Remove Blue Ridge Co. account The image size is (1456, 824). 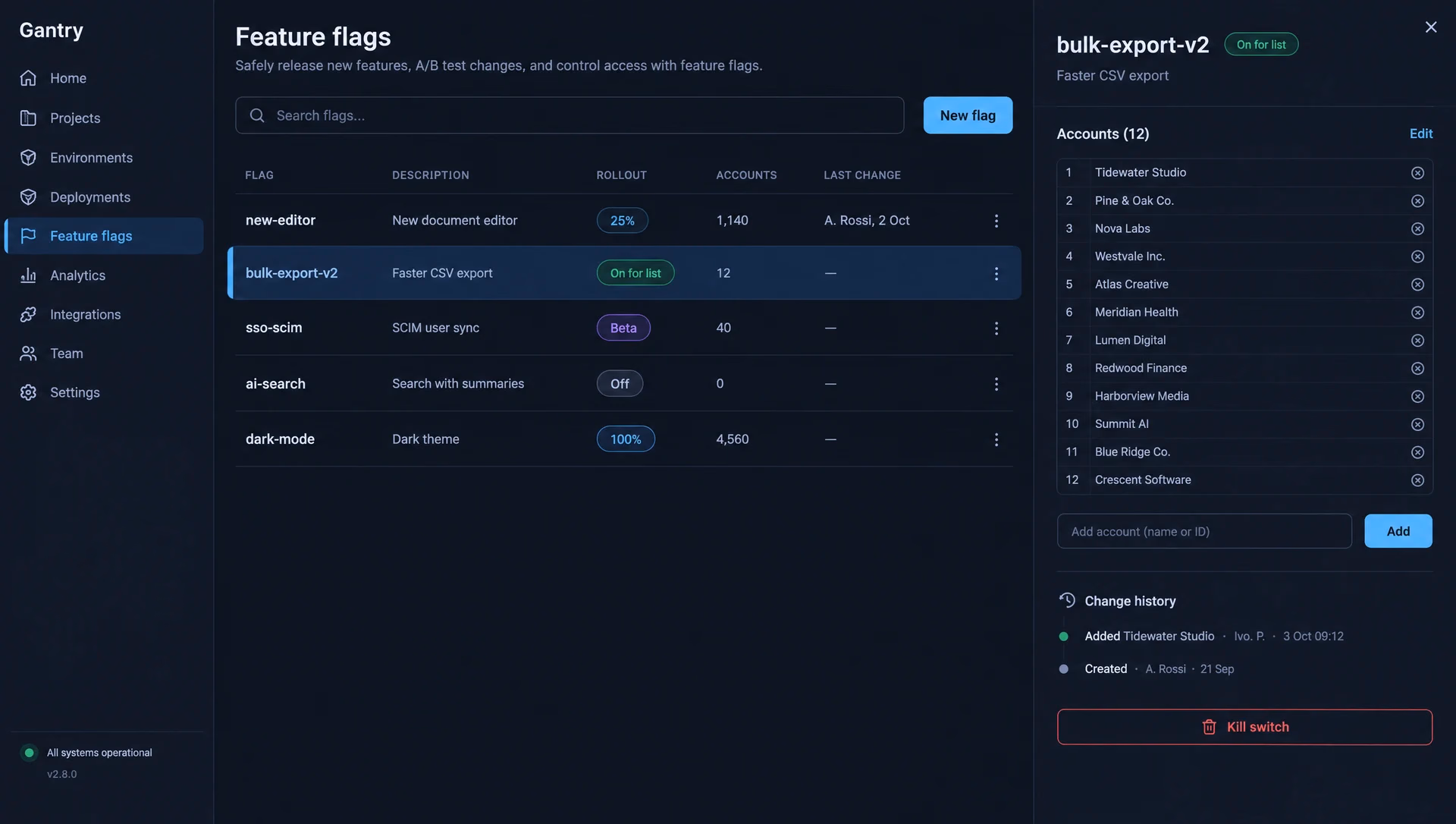[1417, 452]
